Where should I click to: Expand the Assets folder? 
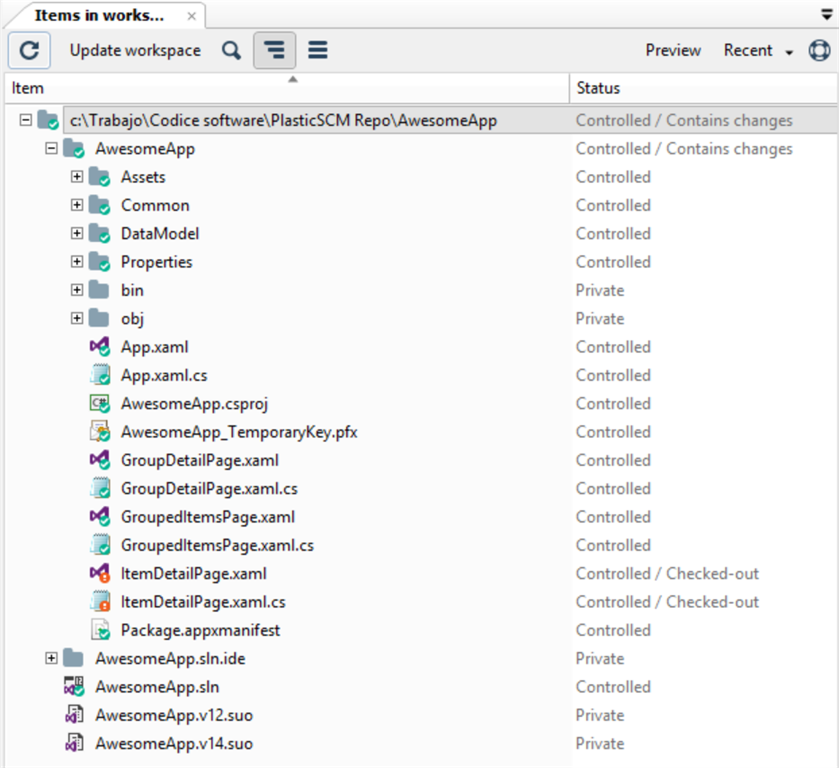tap(77, 177)
